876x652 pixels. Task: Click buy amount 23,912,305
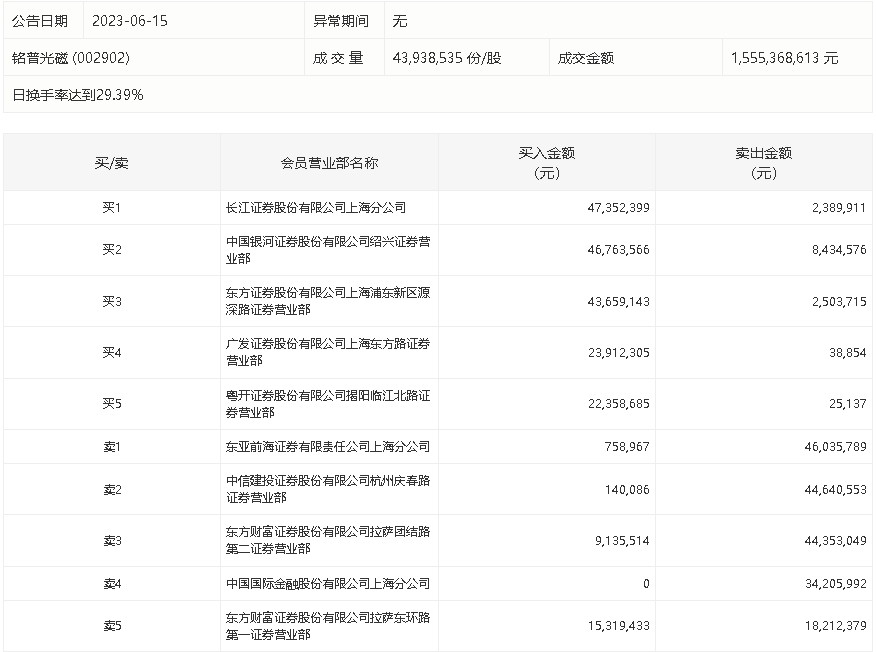pyautogui.click(x=618, y=353)
